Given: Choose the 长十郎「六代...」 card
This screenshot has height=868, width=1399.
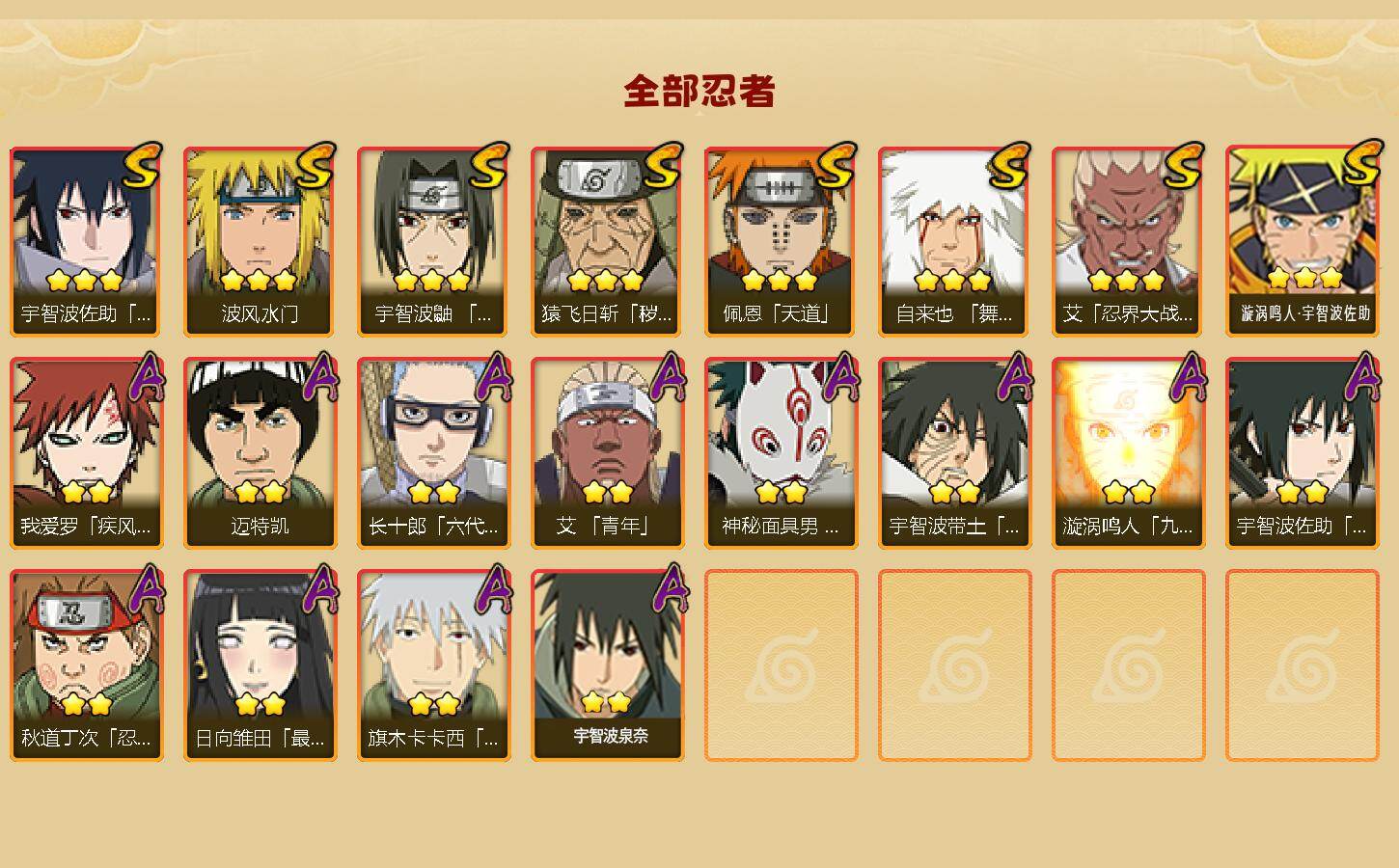Looking at the screenshot, I should tap(433, 453).
